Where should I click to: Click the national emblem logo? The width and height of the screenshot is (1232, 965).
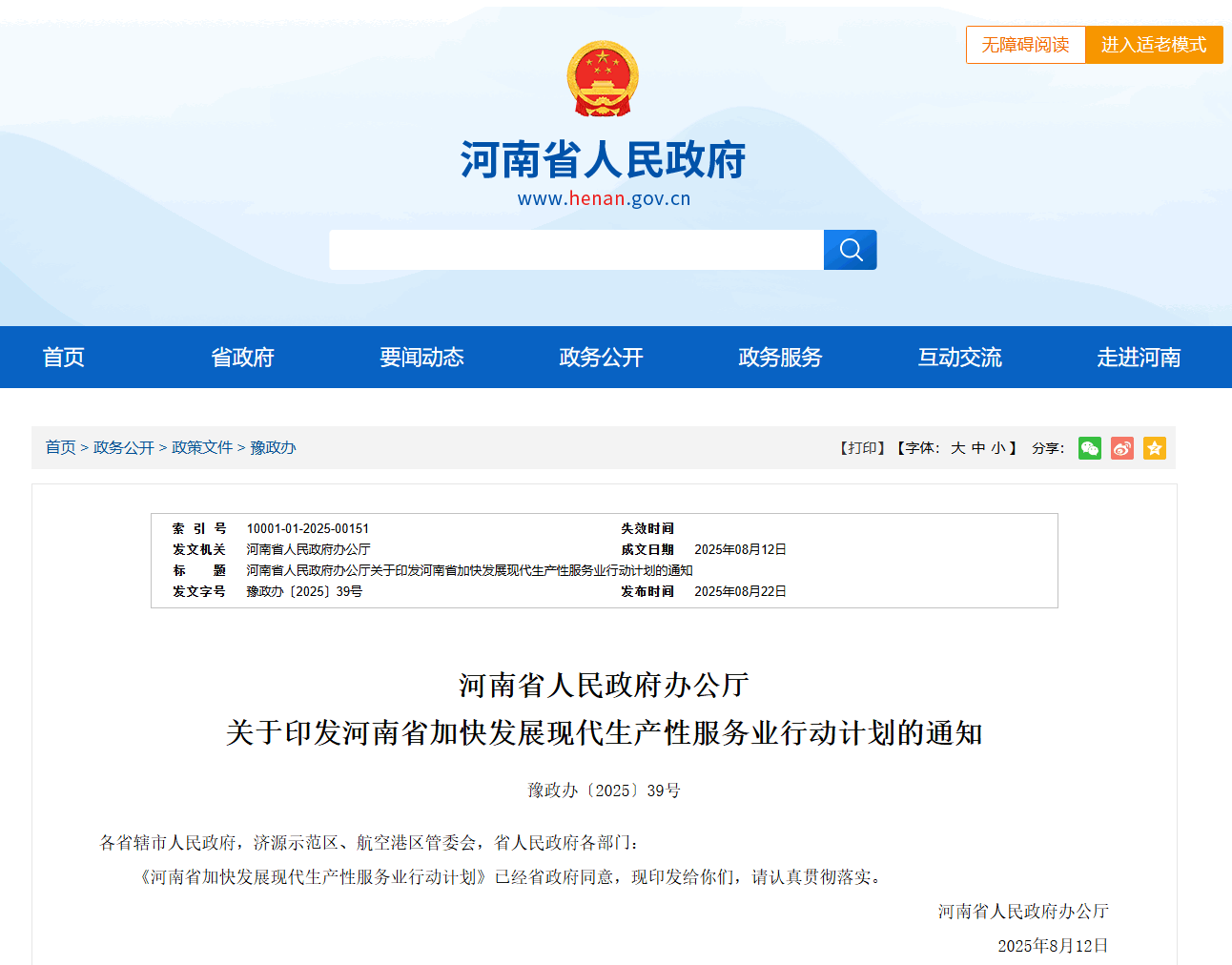603,78
